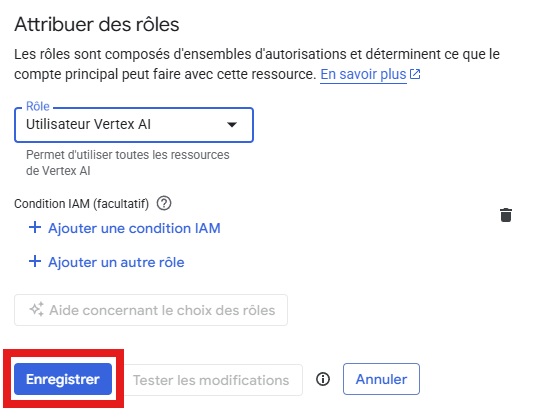Click the external-link icon after En savoir plus
535x420 pixels.
click(x=415, y=74)
